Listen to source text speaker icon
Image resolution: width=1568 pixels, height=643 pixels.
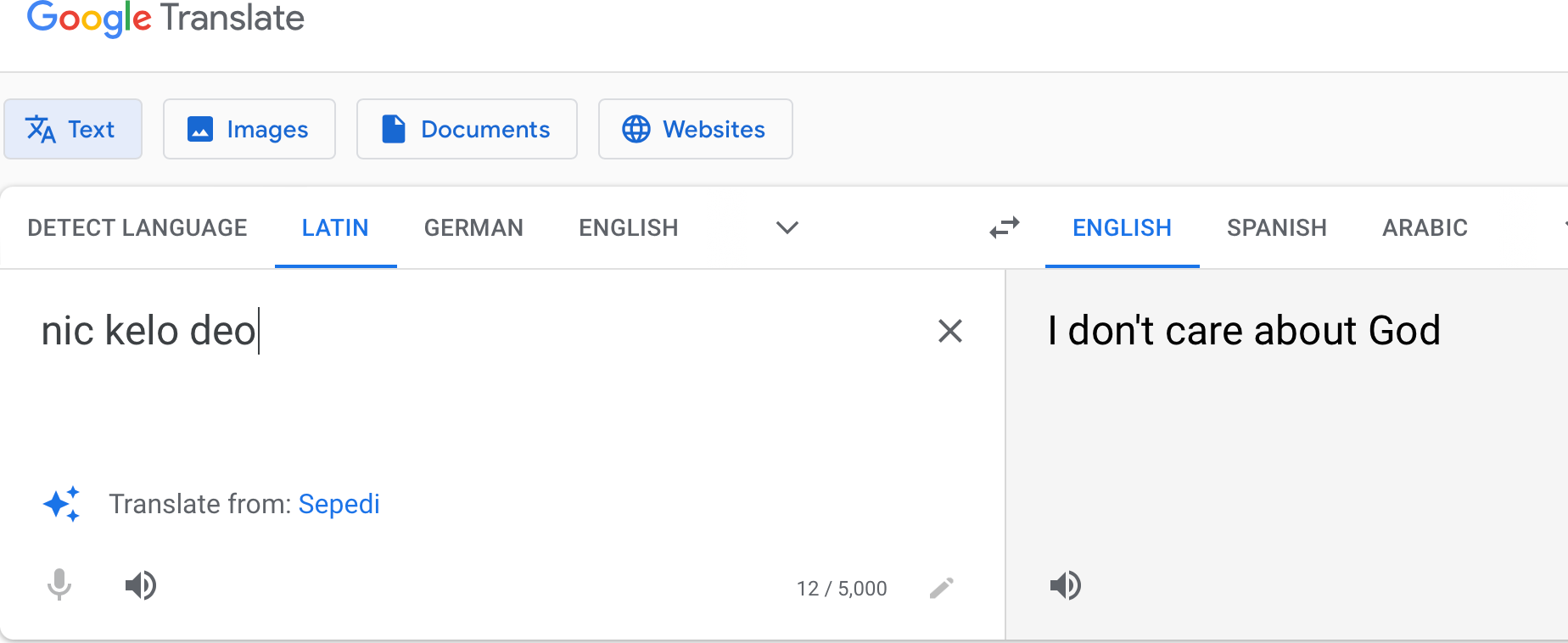pyautogui.click(x=141, y=585)
